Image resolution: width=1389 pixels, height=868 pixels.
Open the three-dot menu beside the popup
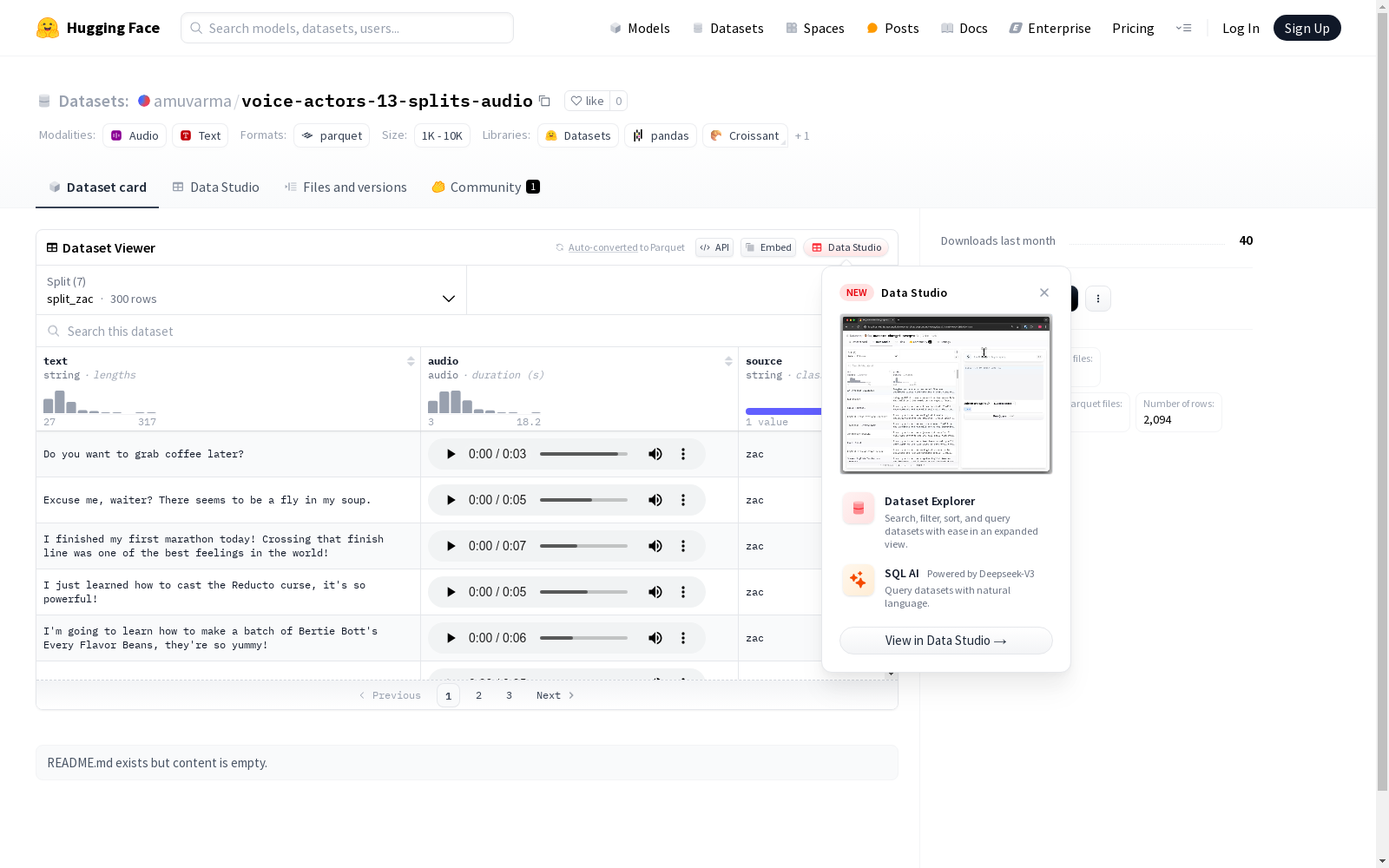click(1098, 299)
